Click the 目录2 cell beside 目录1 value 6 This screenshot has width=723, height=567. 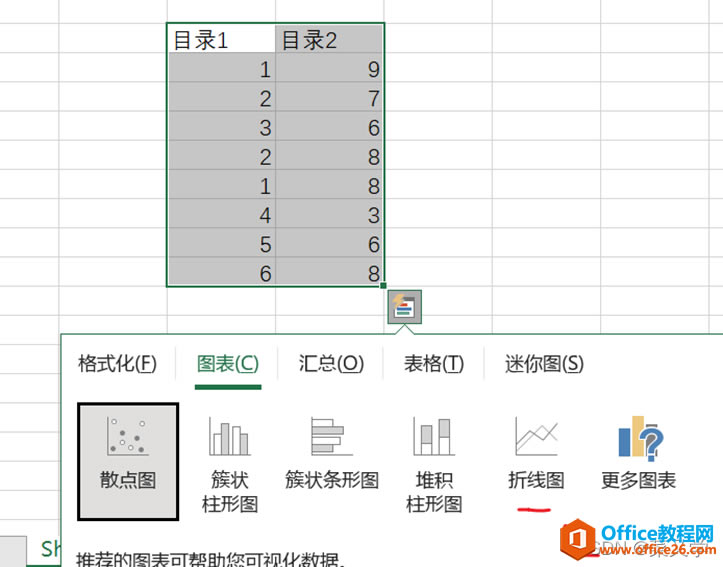coord(329,272)
